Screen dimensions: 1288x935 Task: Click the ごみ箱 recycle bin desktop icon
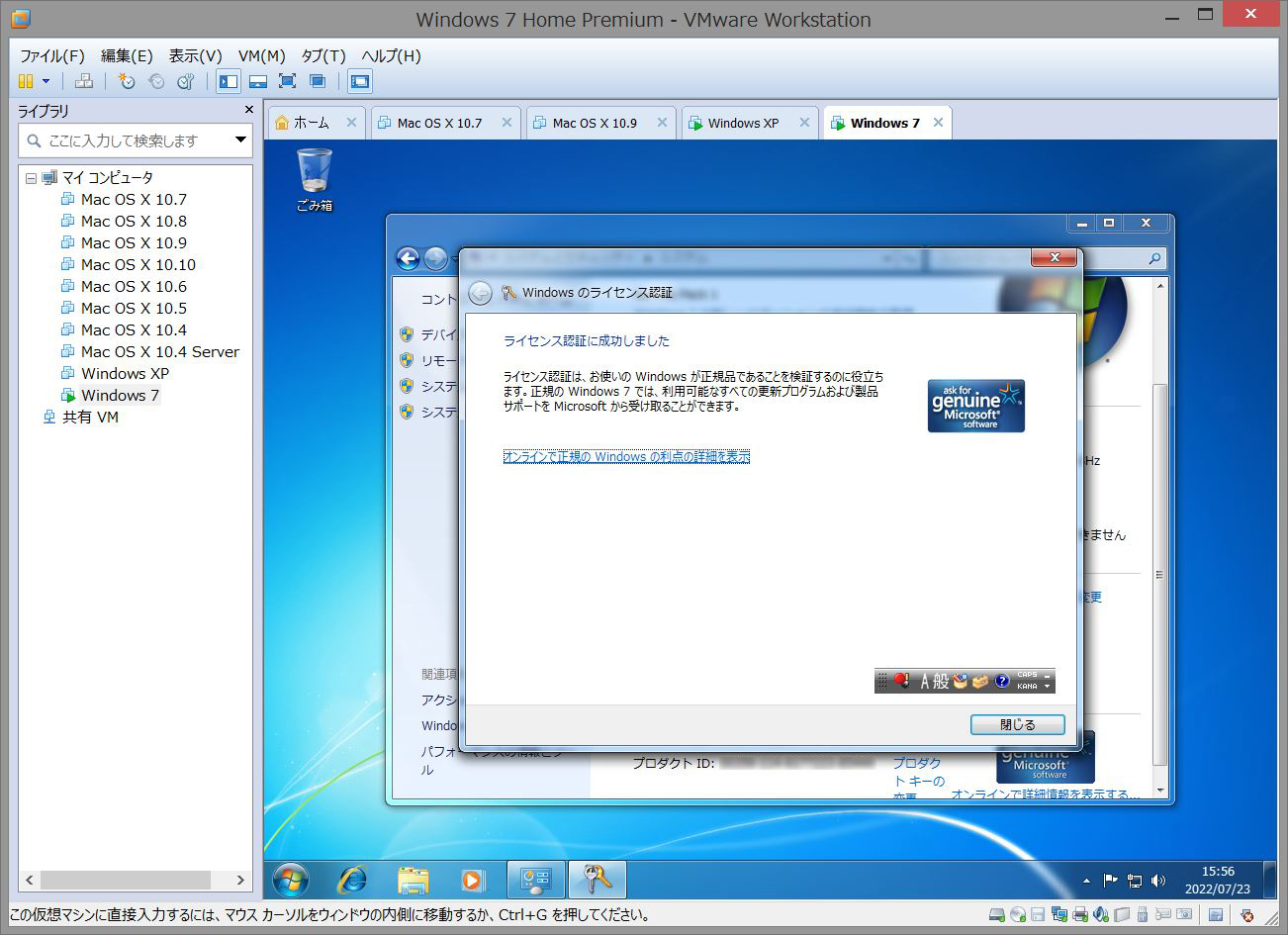point(315,180)
